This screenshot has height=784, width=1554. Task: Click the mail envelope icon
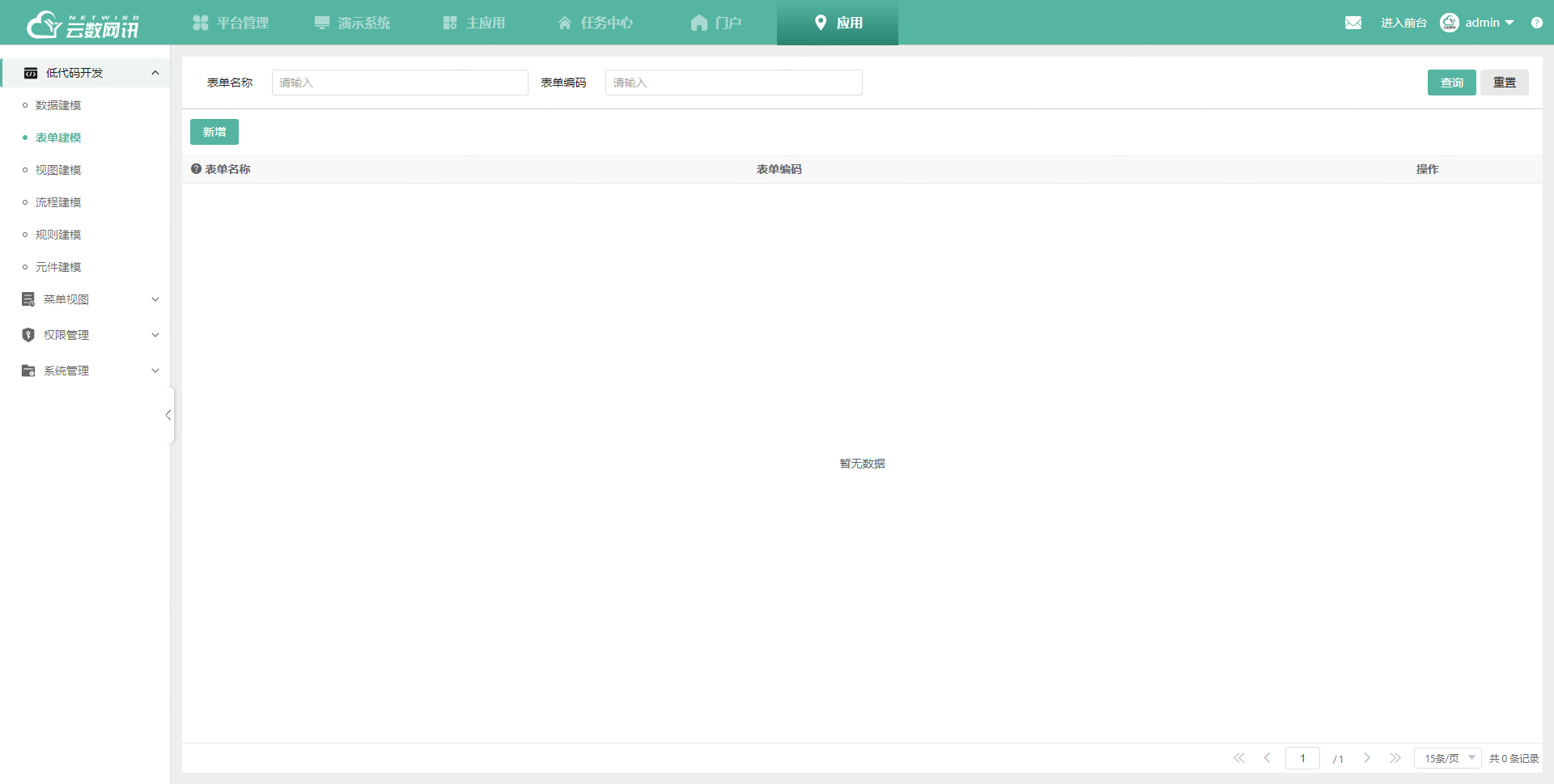[x=1352, y=23]
